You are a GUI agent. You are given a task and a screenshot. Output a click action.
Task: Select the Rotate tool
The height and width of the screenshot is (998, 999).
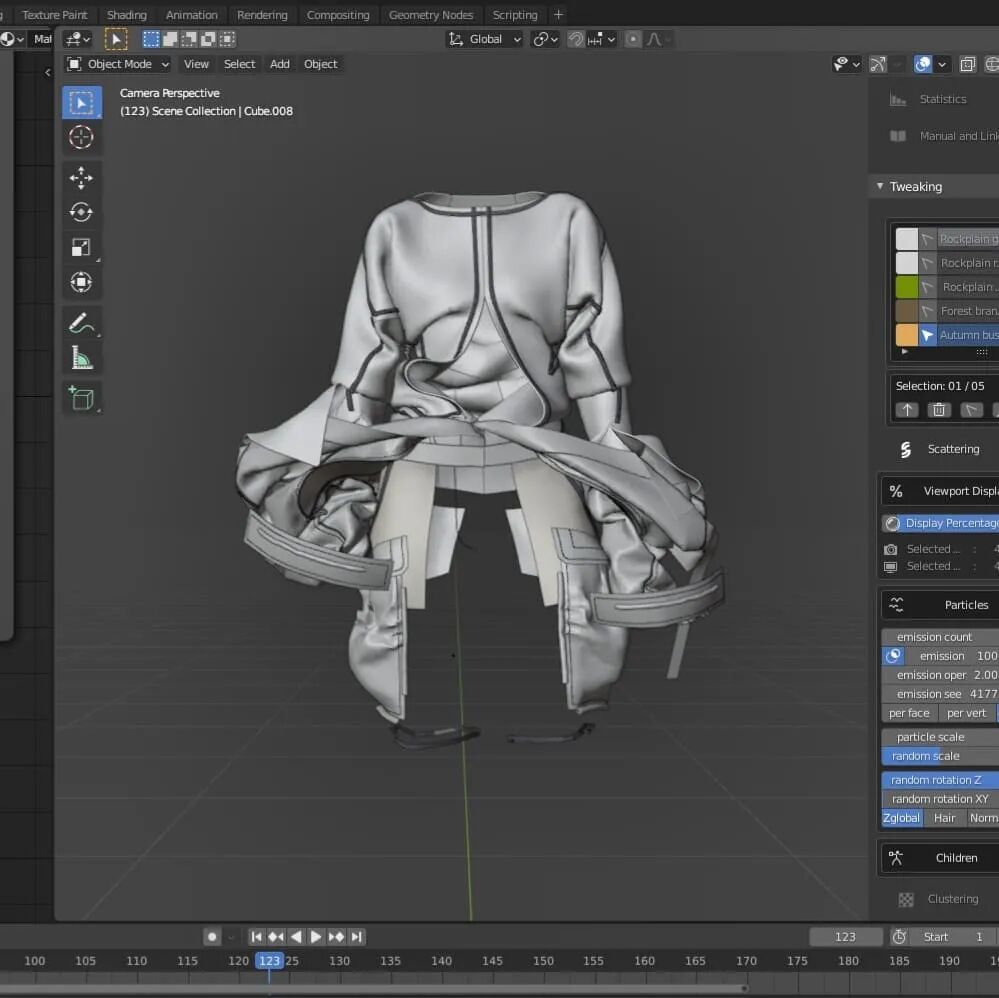(x=81, y=213)
